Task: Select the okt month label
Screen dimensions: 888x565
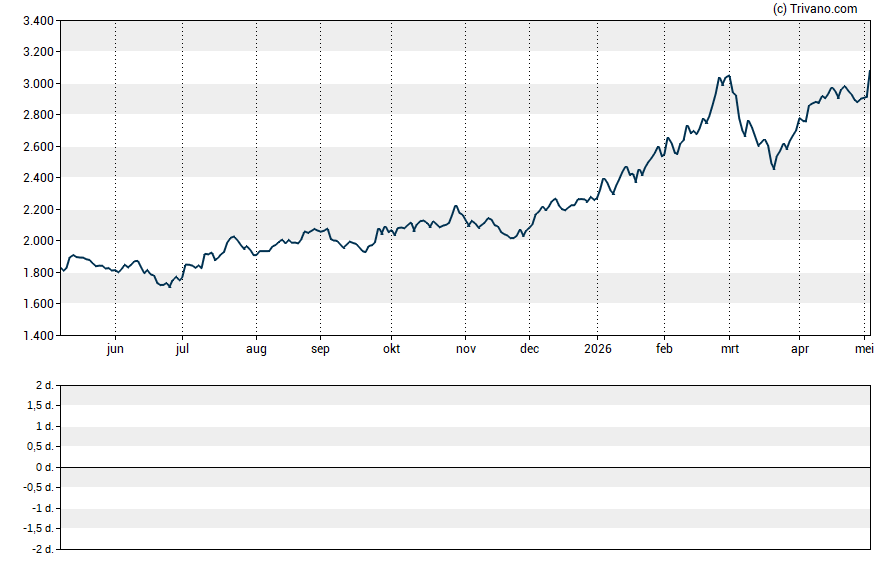Action: pyautogui.click(x=391, y=349)
